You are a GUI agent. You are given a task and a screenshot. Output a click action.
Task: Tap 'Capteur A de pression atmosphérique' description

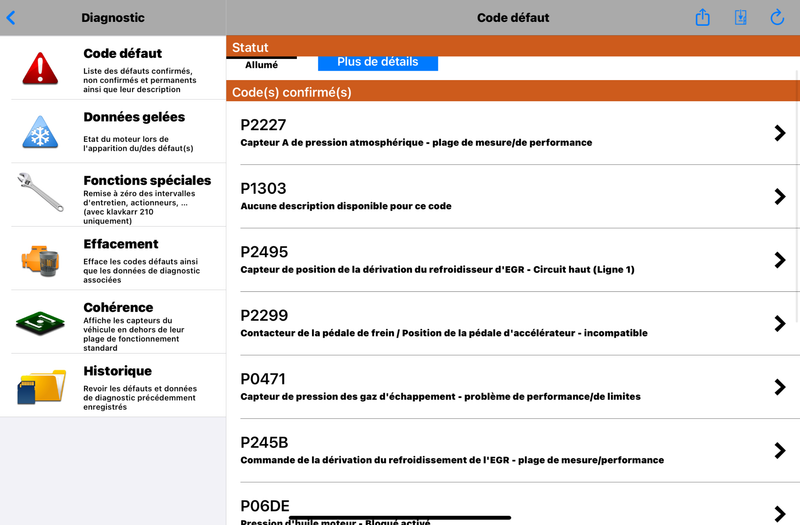coord(416,143)
